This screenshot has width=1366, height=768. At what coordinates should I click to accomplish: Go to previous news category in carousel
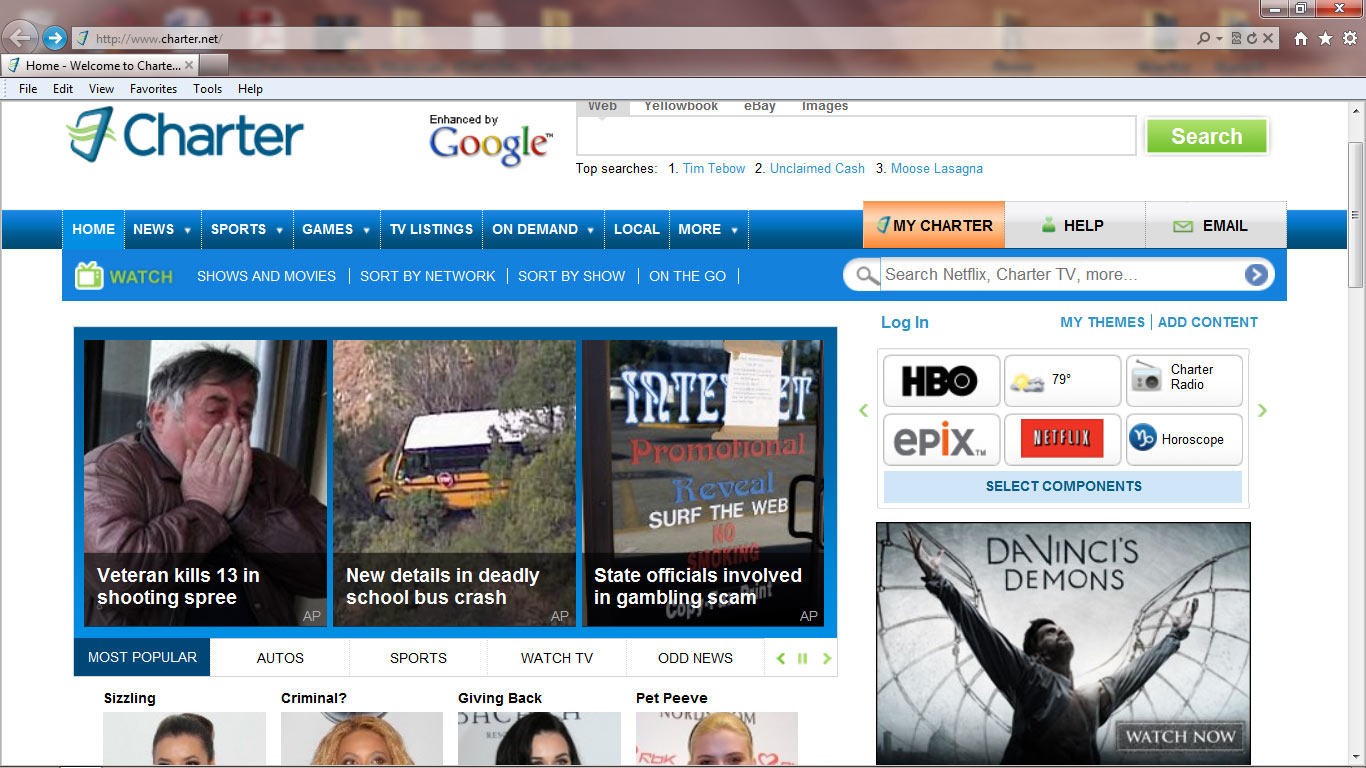[781, 658]
